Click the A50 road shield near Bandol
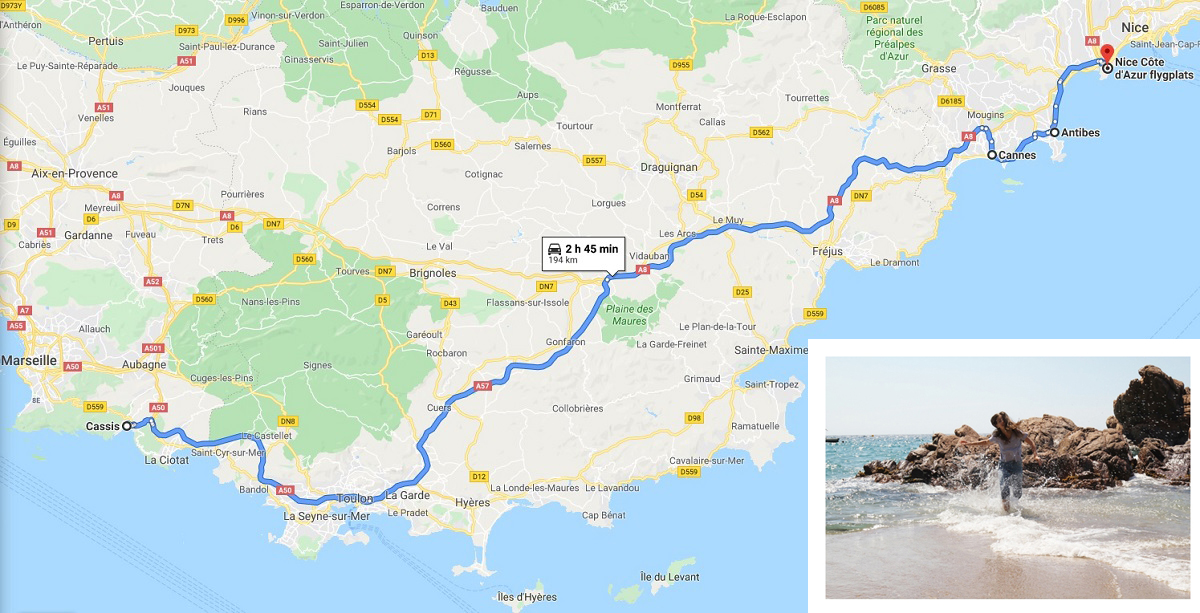The image size is (1200, 613). 285,490
